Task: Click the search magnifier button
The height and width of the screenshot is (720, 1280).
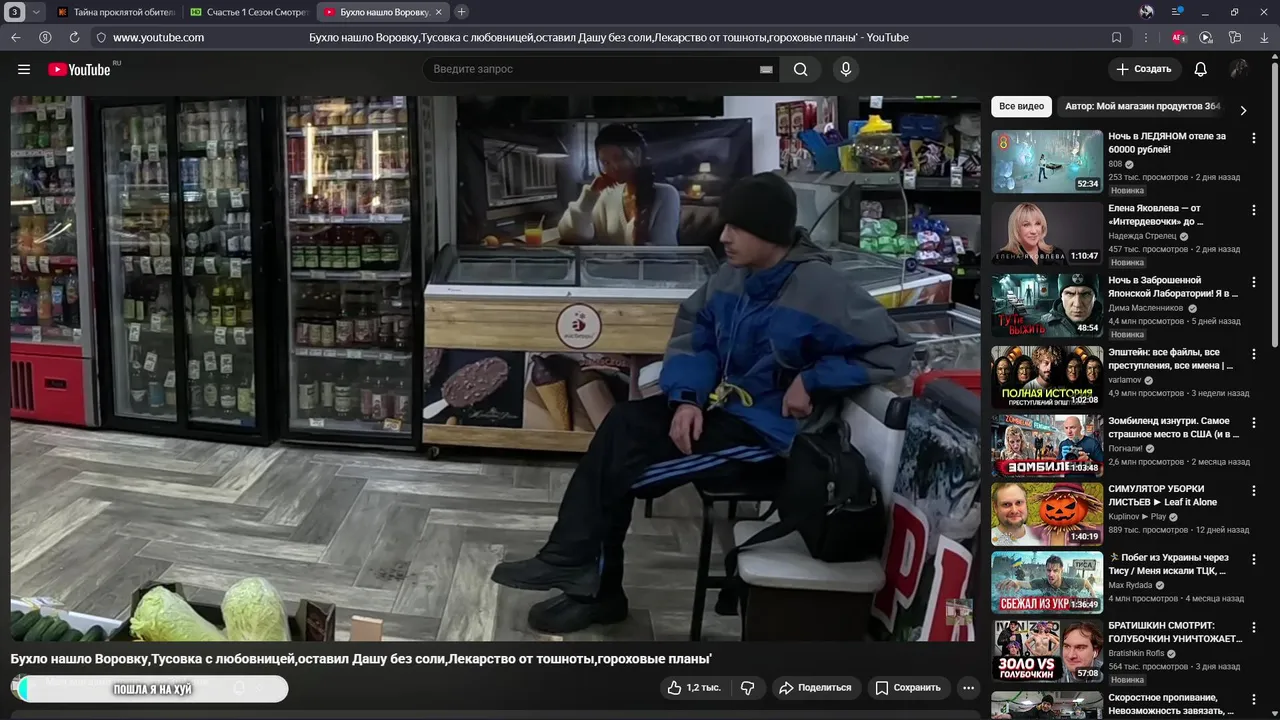Action: click(x=801, y=69)
